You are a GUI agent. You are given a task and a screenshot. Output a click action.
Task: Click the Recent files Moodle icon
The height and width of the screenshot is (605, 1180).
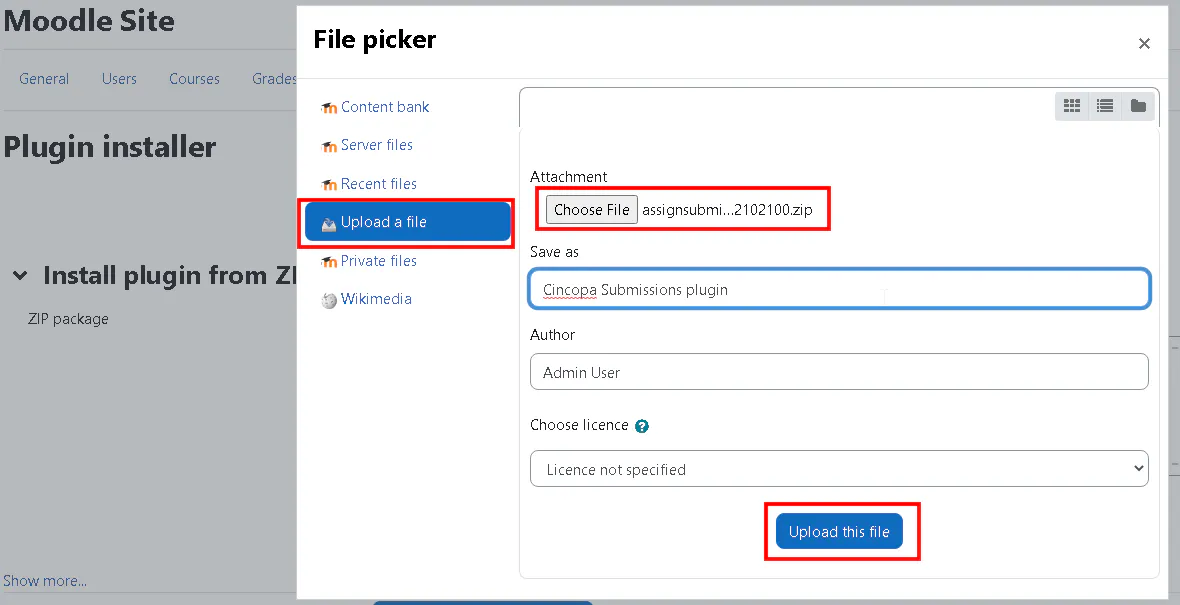(329, 185)
